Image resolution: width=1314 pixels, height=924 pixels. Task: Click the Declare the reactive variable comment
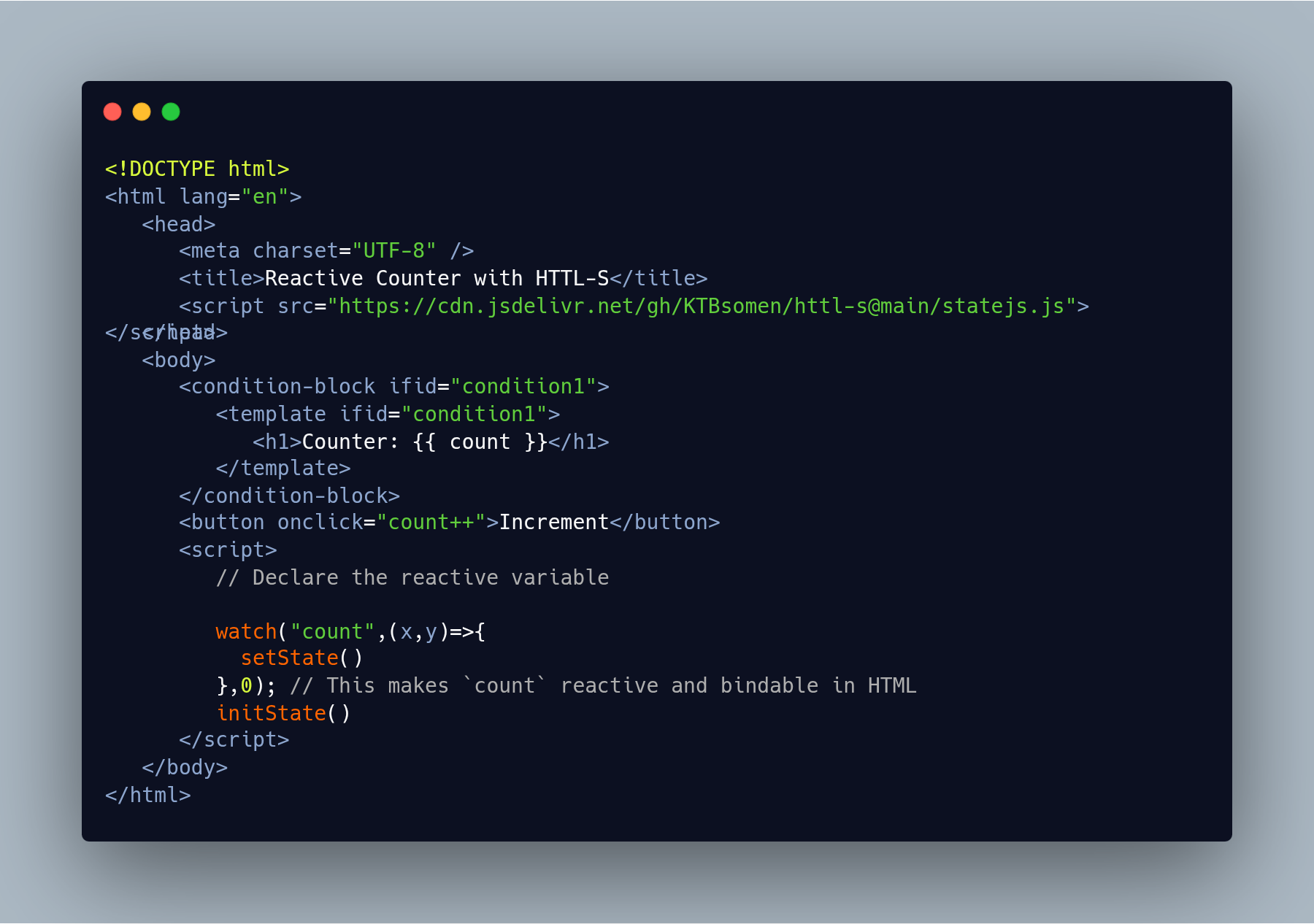pyautogui.click(x=412, y=577)
